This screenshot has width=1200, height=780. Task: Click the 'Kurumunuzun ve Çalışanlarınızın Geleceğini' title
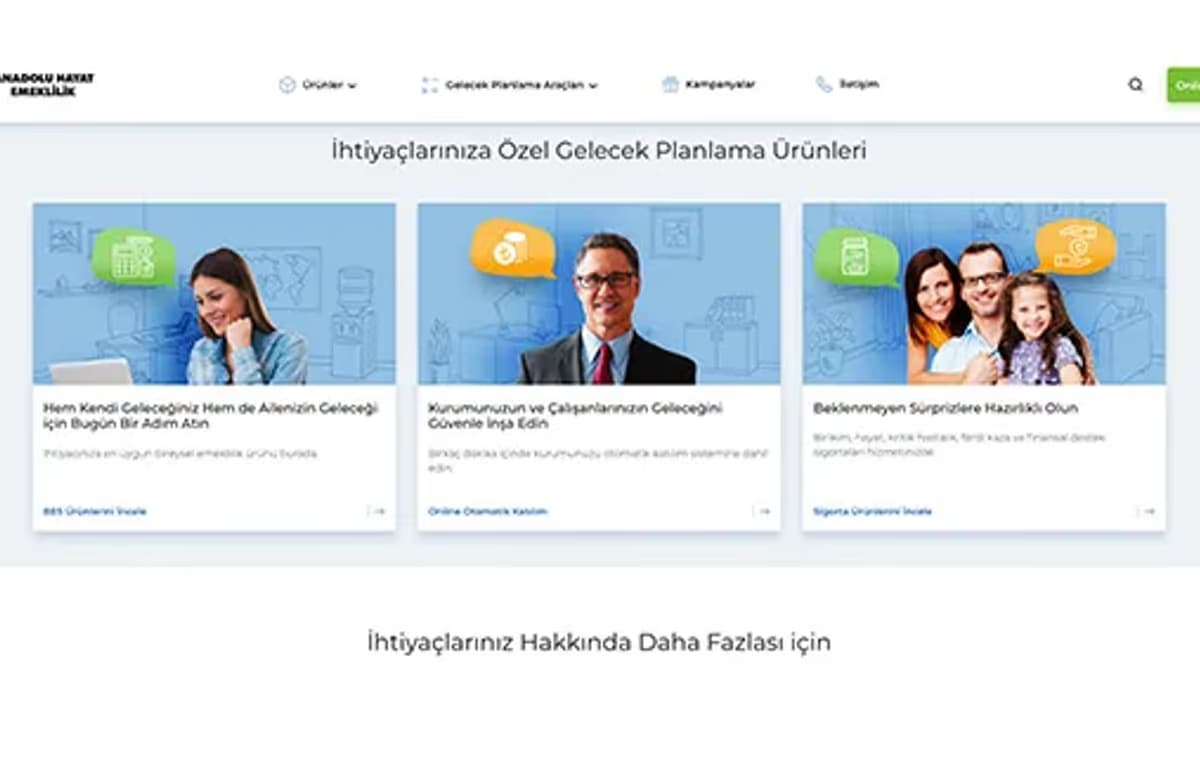(576, 416)
